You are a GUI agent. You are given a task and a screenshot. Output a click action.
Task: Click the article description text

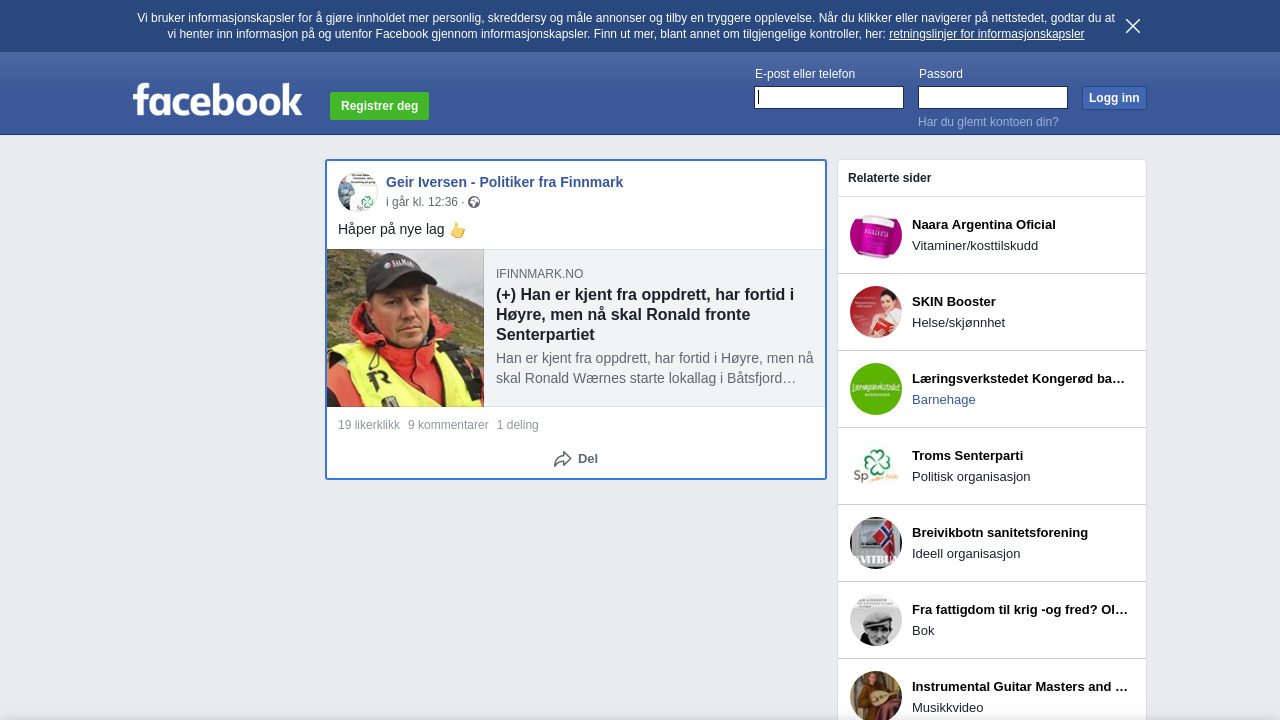(654, 368)
